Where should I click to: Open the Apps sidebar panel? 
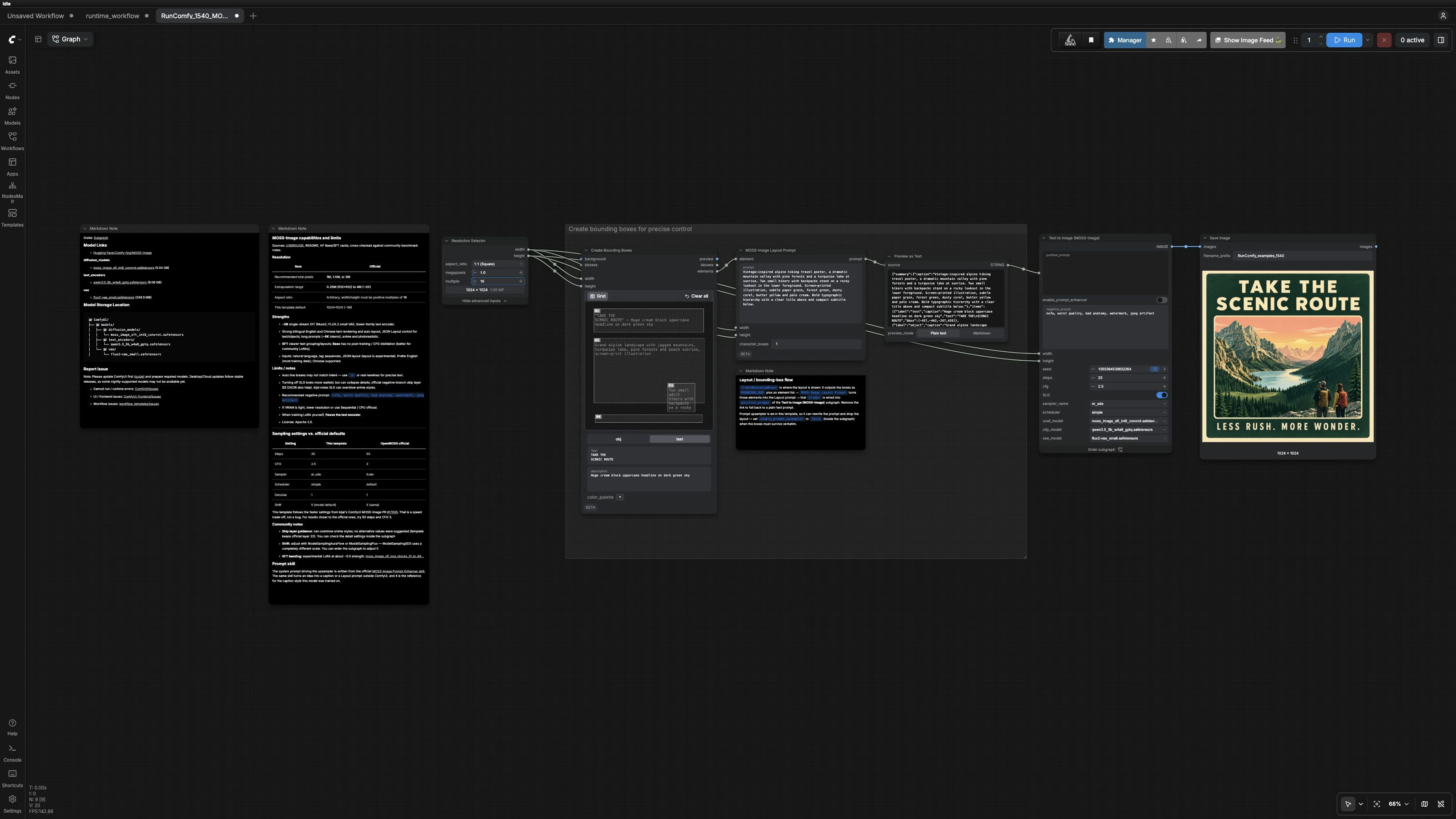pyautogui.click(x=12, y=167)
